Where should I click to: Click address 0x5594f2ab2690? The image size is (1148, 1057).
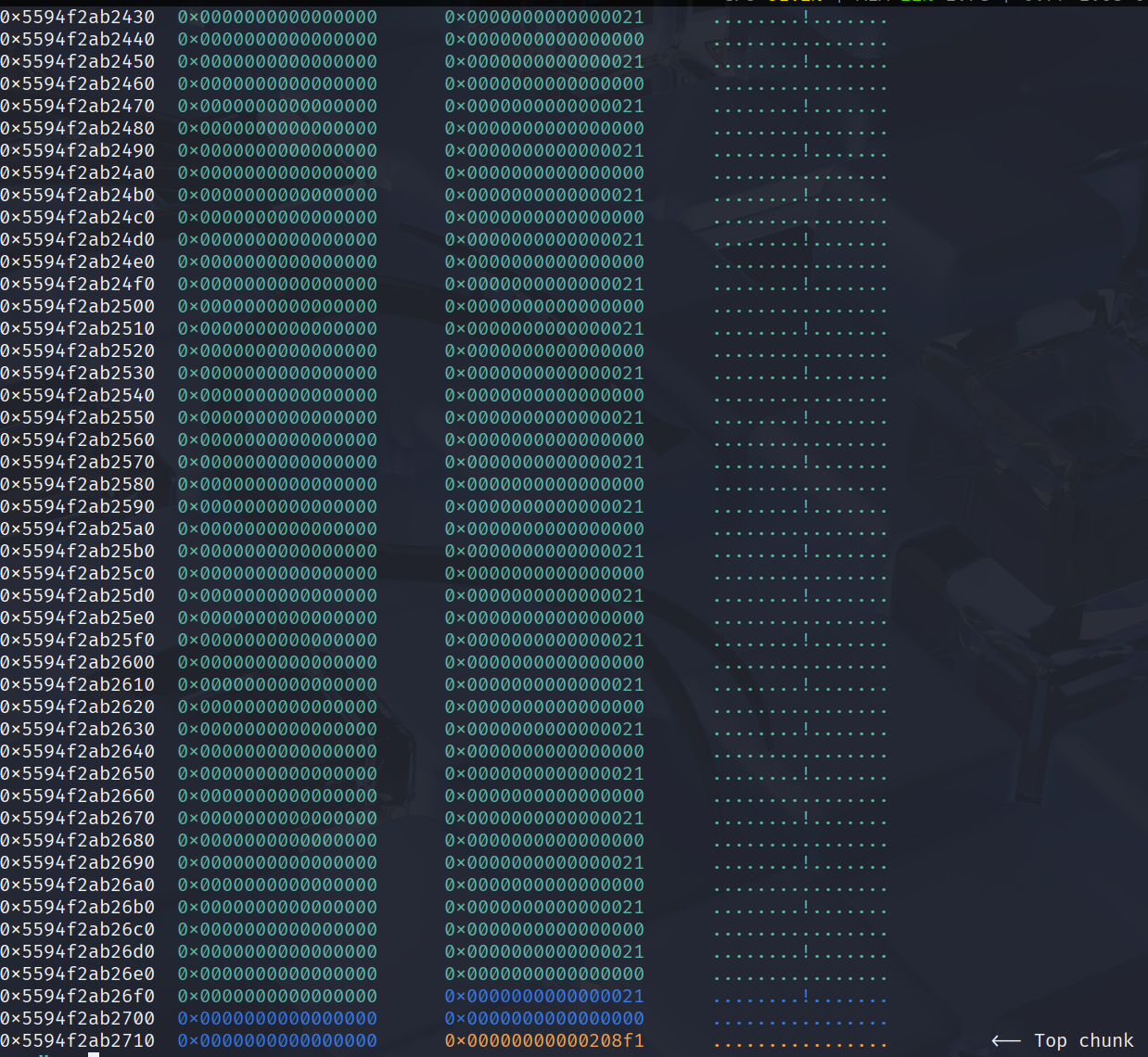[78, 862]
